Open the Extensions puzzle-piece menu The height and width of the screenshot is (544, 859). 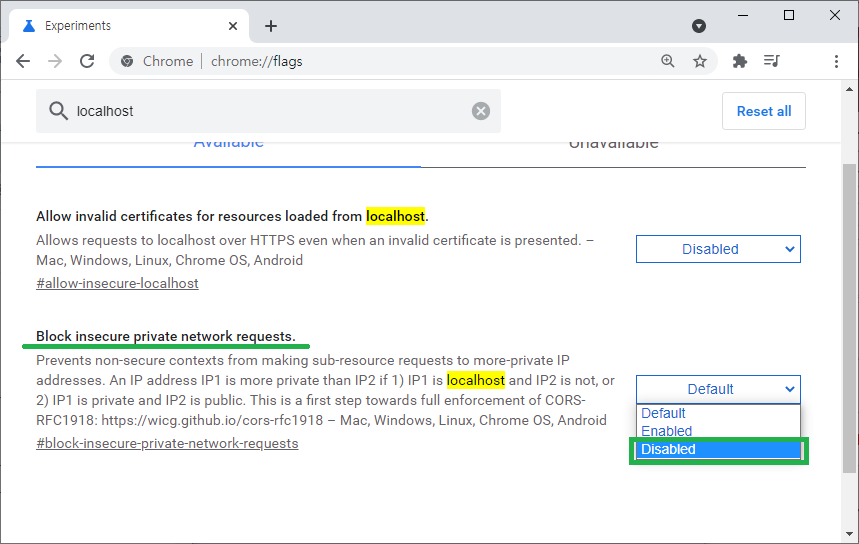point(740,61)
